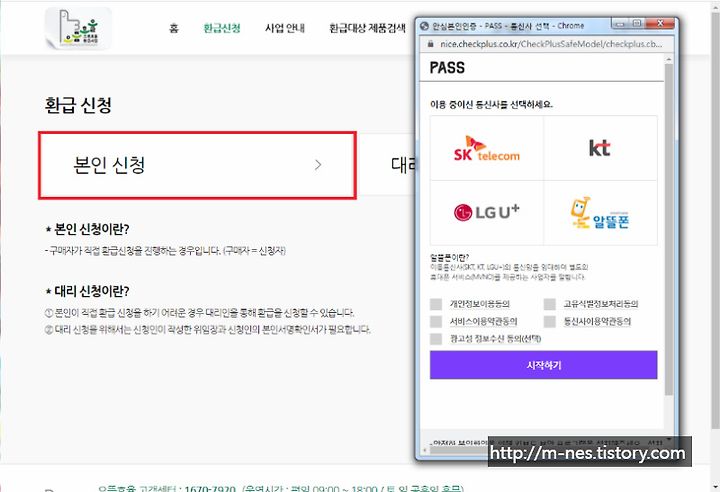Screen dimensions: 720x492
Task: Click the popup horizontal scrollbar
Action: coord(459,450)
